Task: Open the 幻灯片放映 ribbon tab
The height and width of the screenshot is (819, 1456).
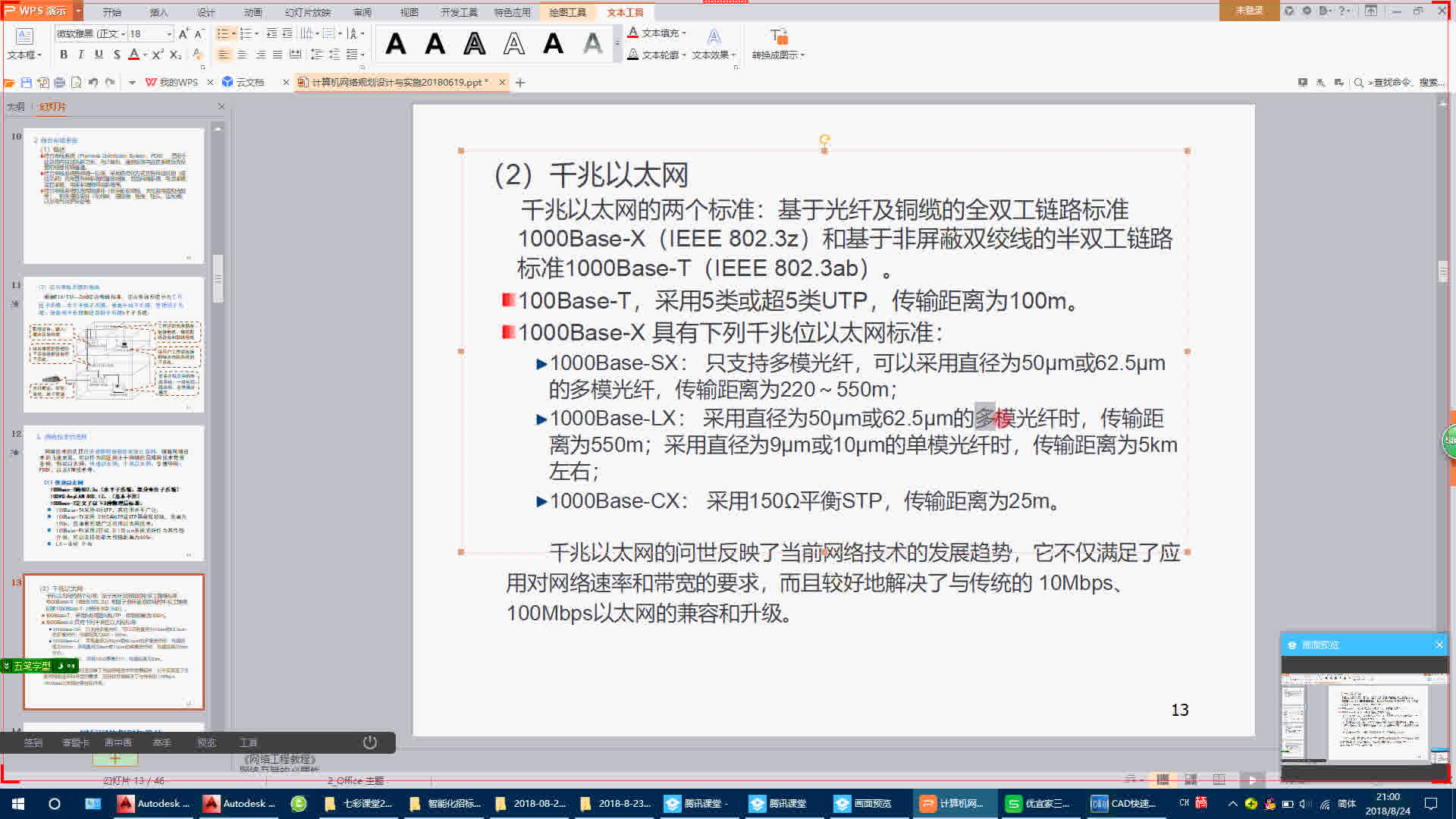Action: point(307,12)
